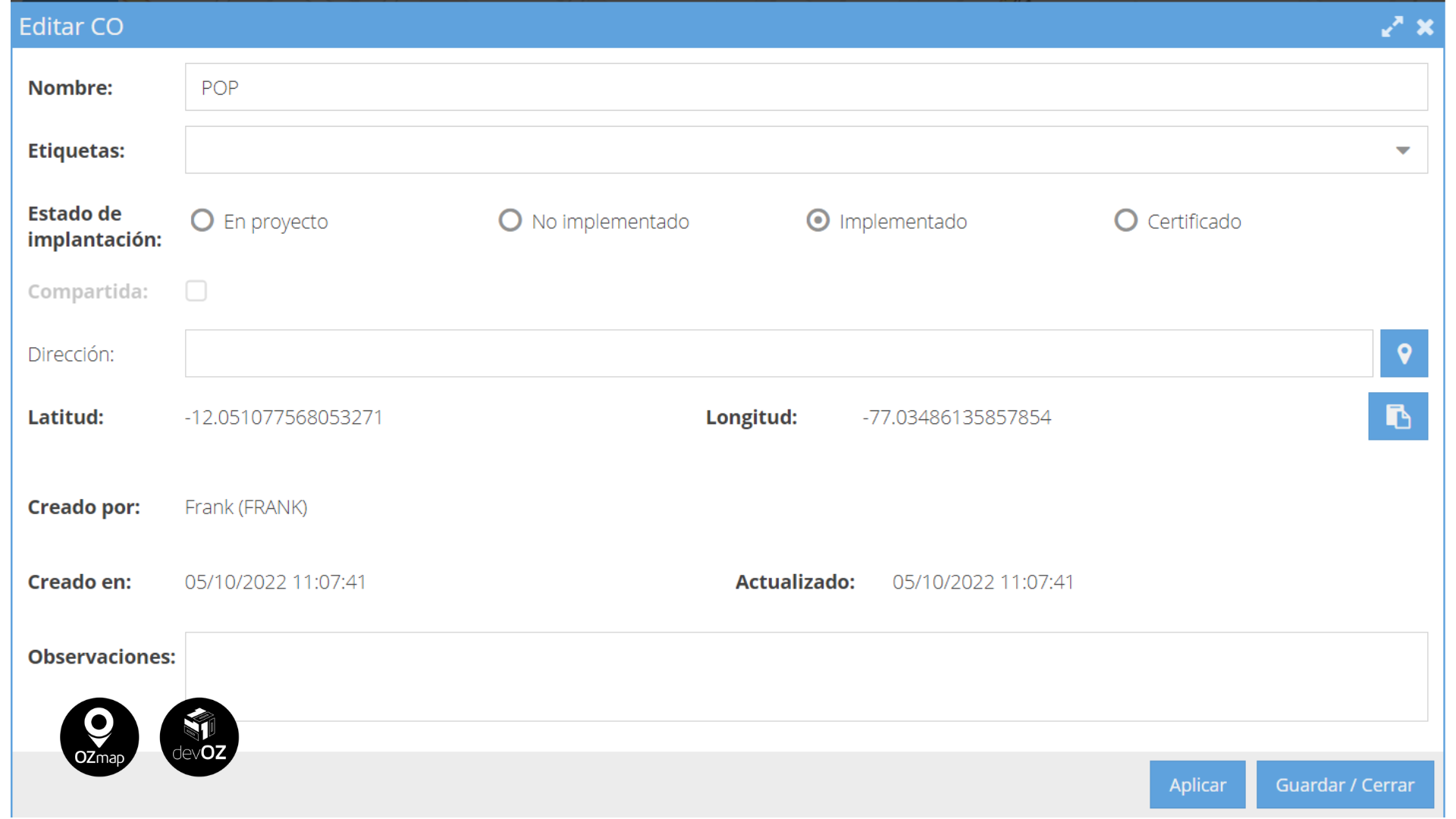The image size is (1456, 819).
Task: Expand the dialog with the fullscreen arrows icon
Action: (1392, 27)
